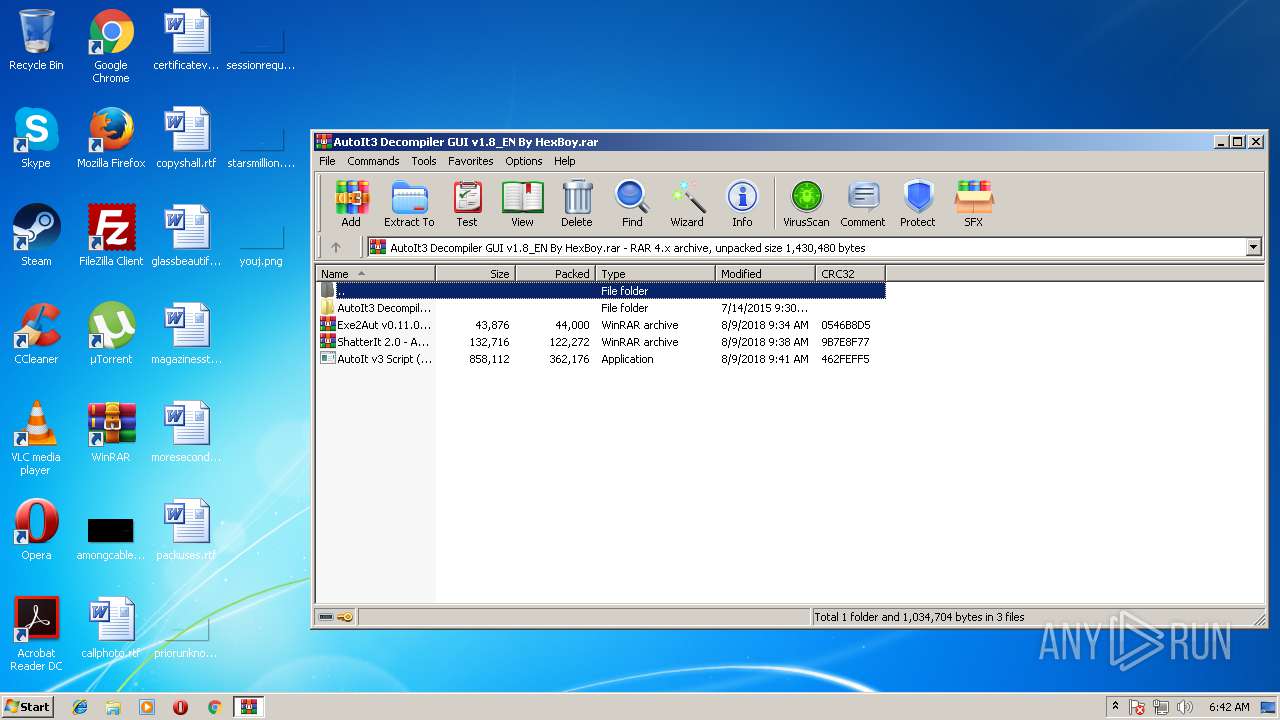Click µTorrent desktop icon
This screenshot has width=1280, height=720.
click(x=111, y=334)
